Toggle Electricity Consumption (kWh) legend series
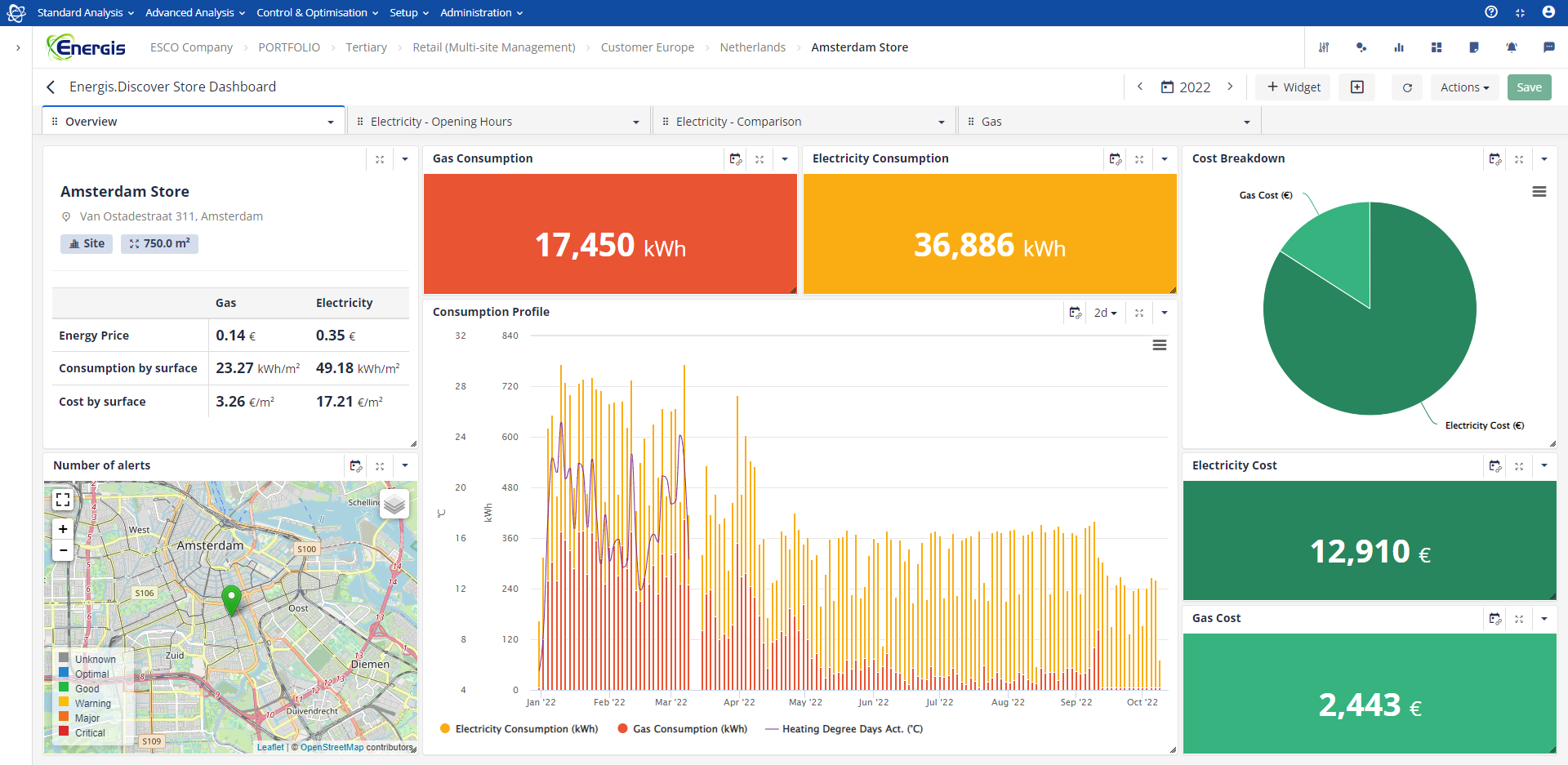Image resolution: width=1568 pixels, height=765 pixels. click(519, 729)
